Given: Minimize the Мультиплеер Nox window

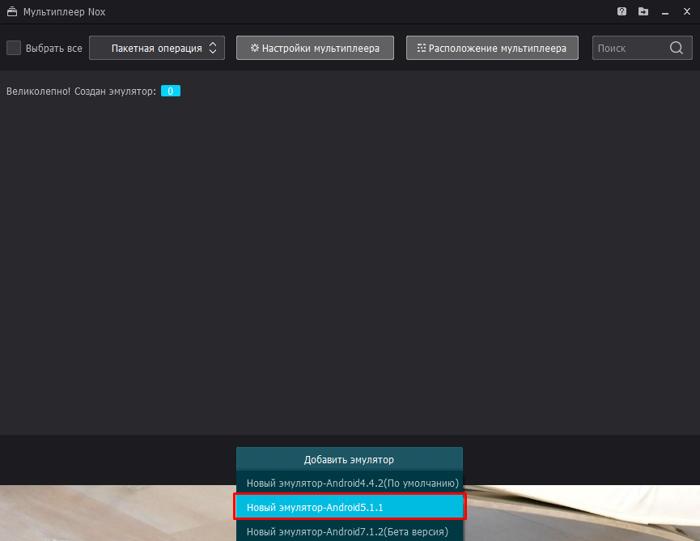Looking at the screenshot, I should [x=665, y=12].
